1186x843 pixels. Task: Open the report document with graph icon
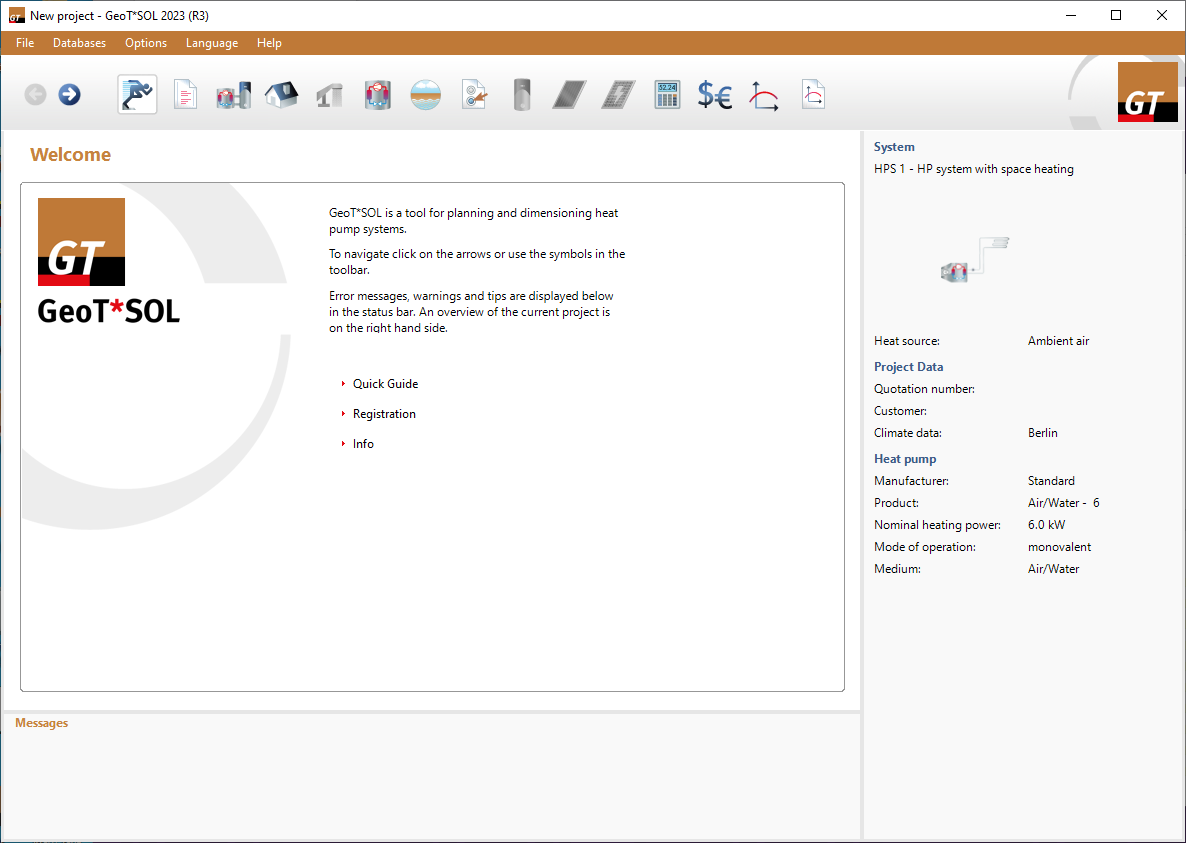click(x=813, y=95)
